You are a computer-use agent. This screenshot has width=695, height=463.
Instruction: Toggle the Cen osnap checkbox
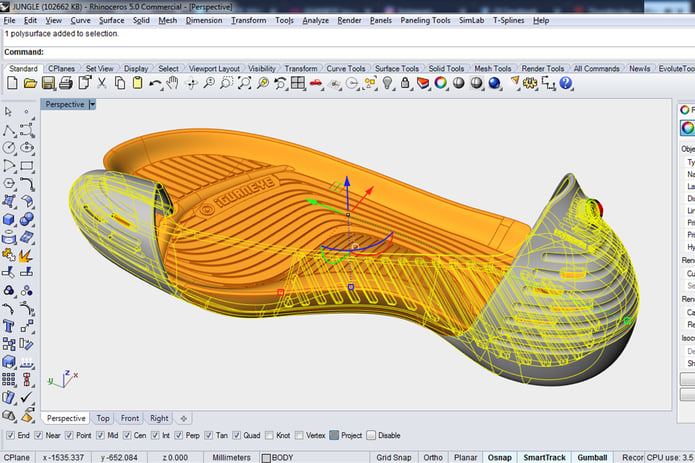(x=127, y=436)
